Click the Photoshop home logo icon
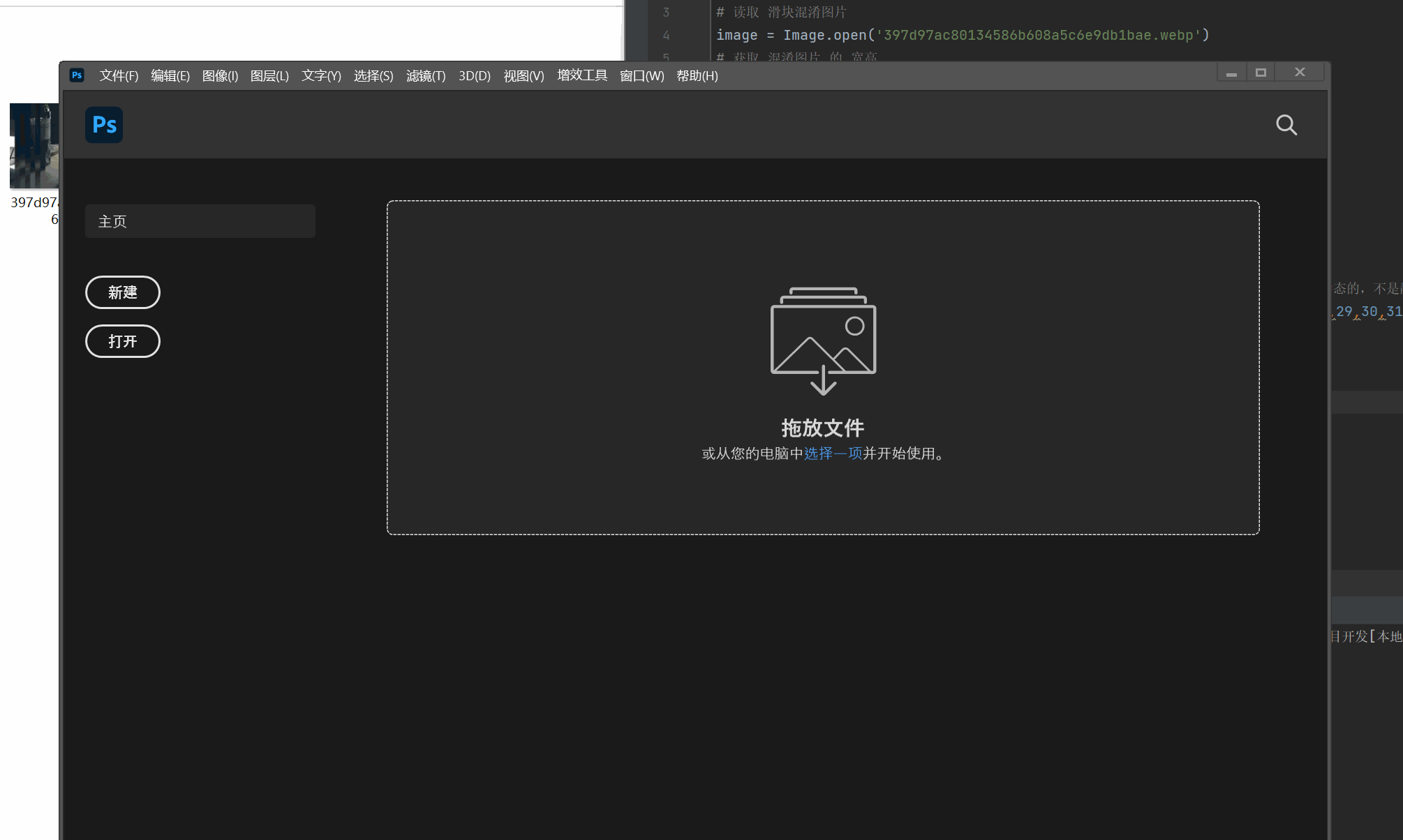Viewport: 1403px width, 840px height. 104,125
